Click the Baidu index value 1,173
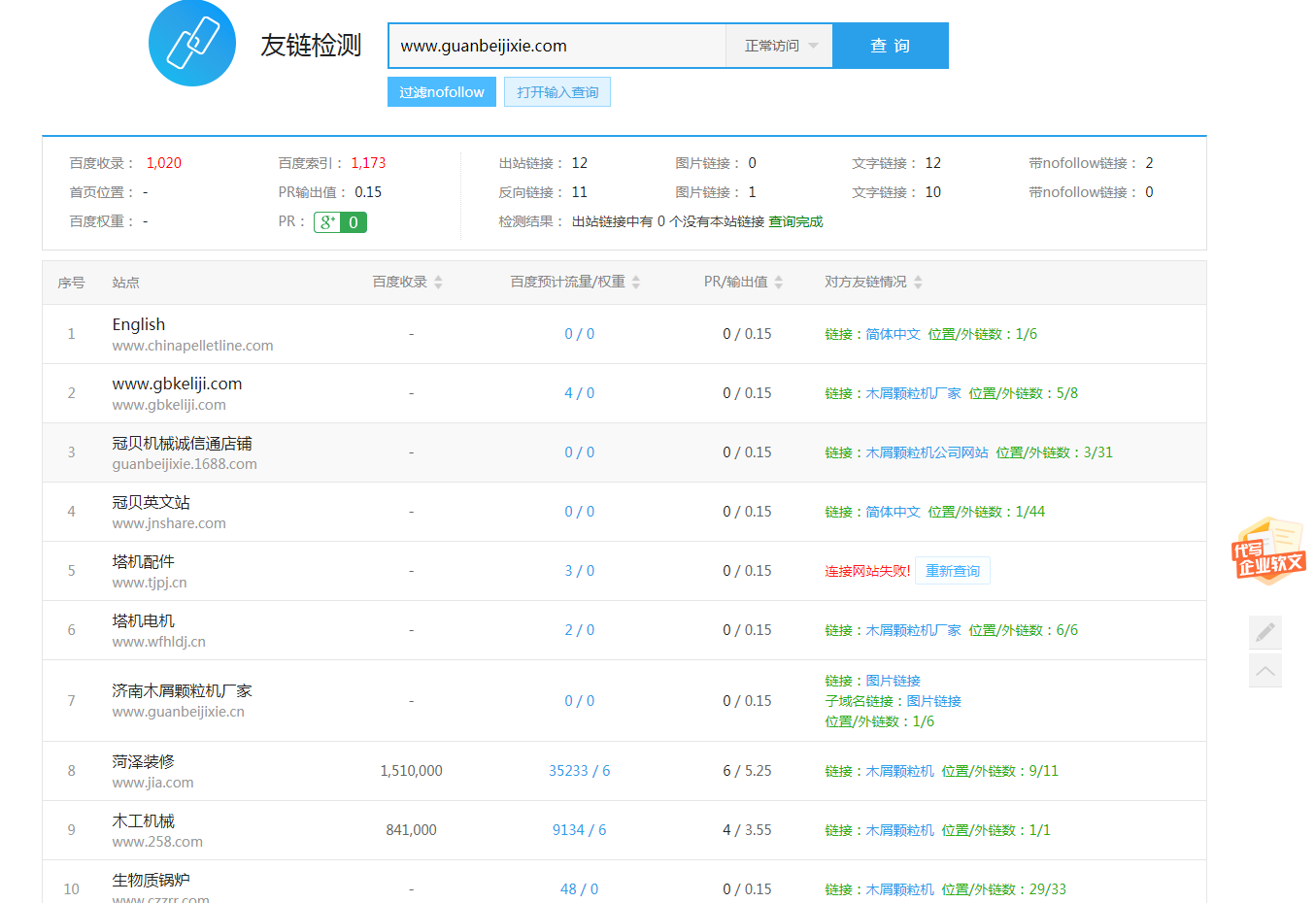1316x903 pixels. point(368,163)
